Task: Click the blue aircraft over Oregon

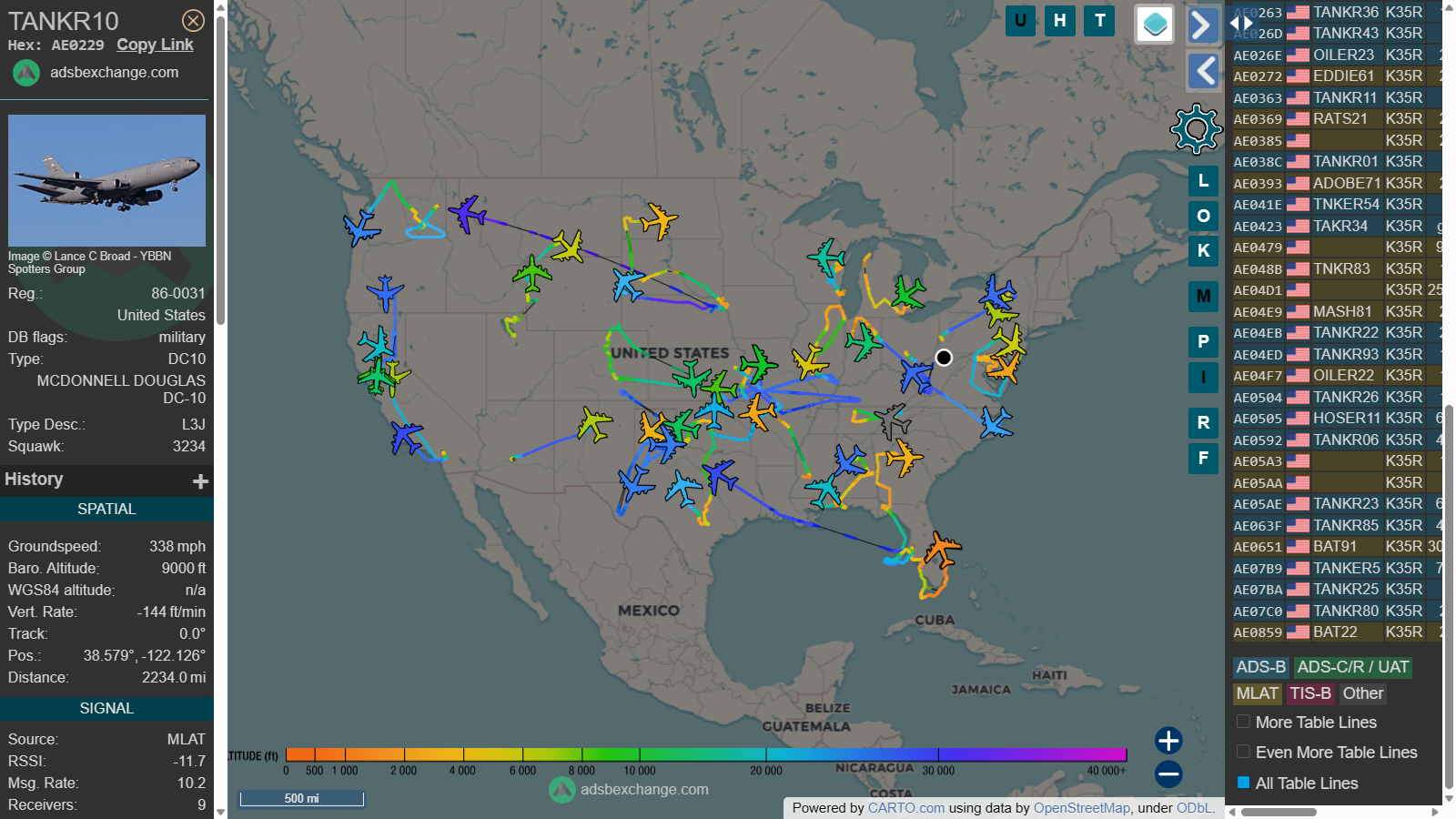Action: pyautogui.click(x=385, y=293)
